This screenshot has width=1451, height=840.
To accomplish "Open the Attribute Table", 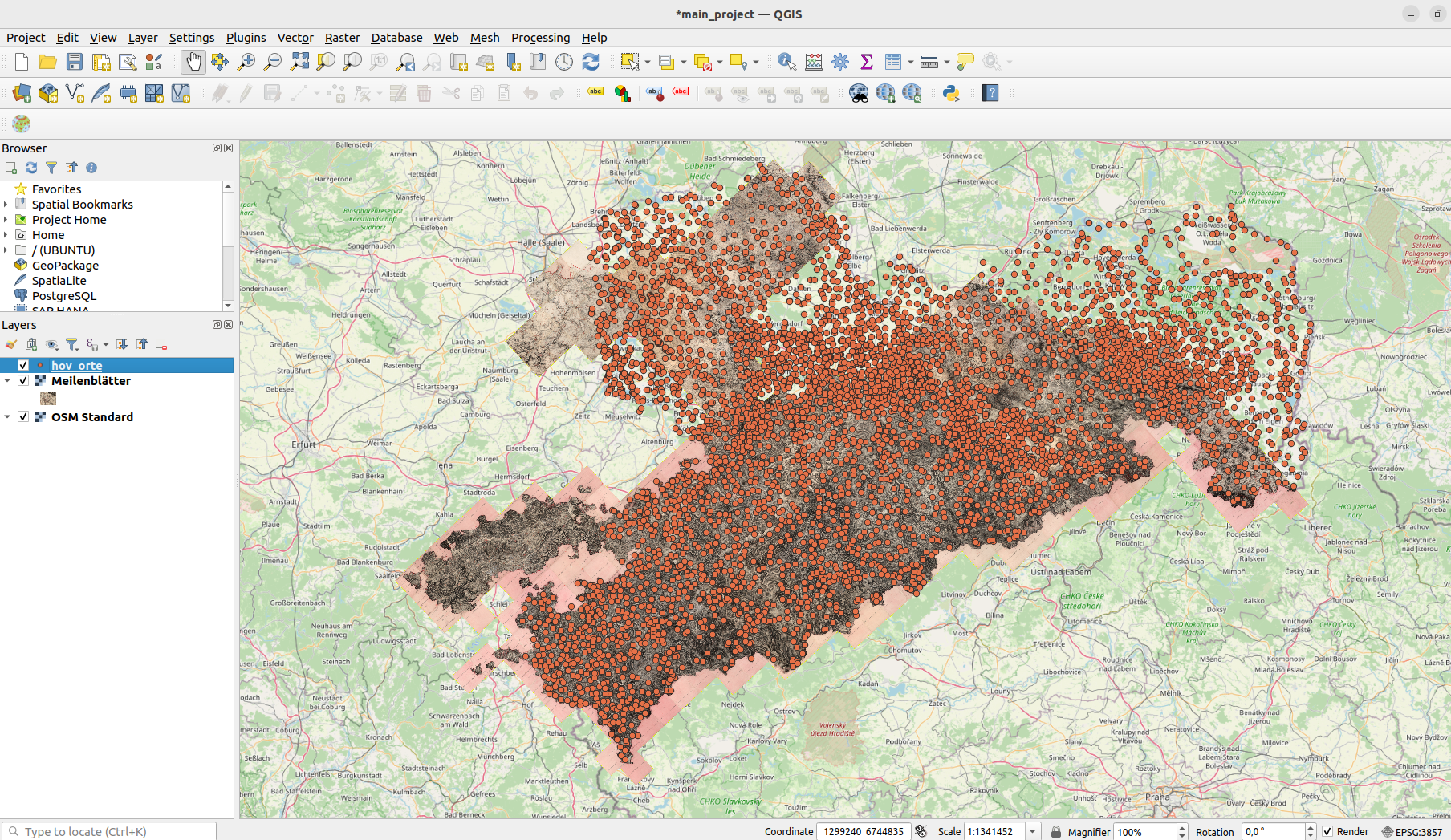I will 893,62.
